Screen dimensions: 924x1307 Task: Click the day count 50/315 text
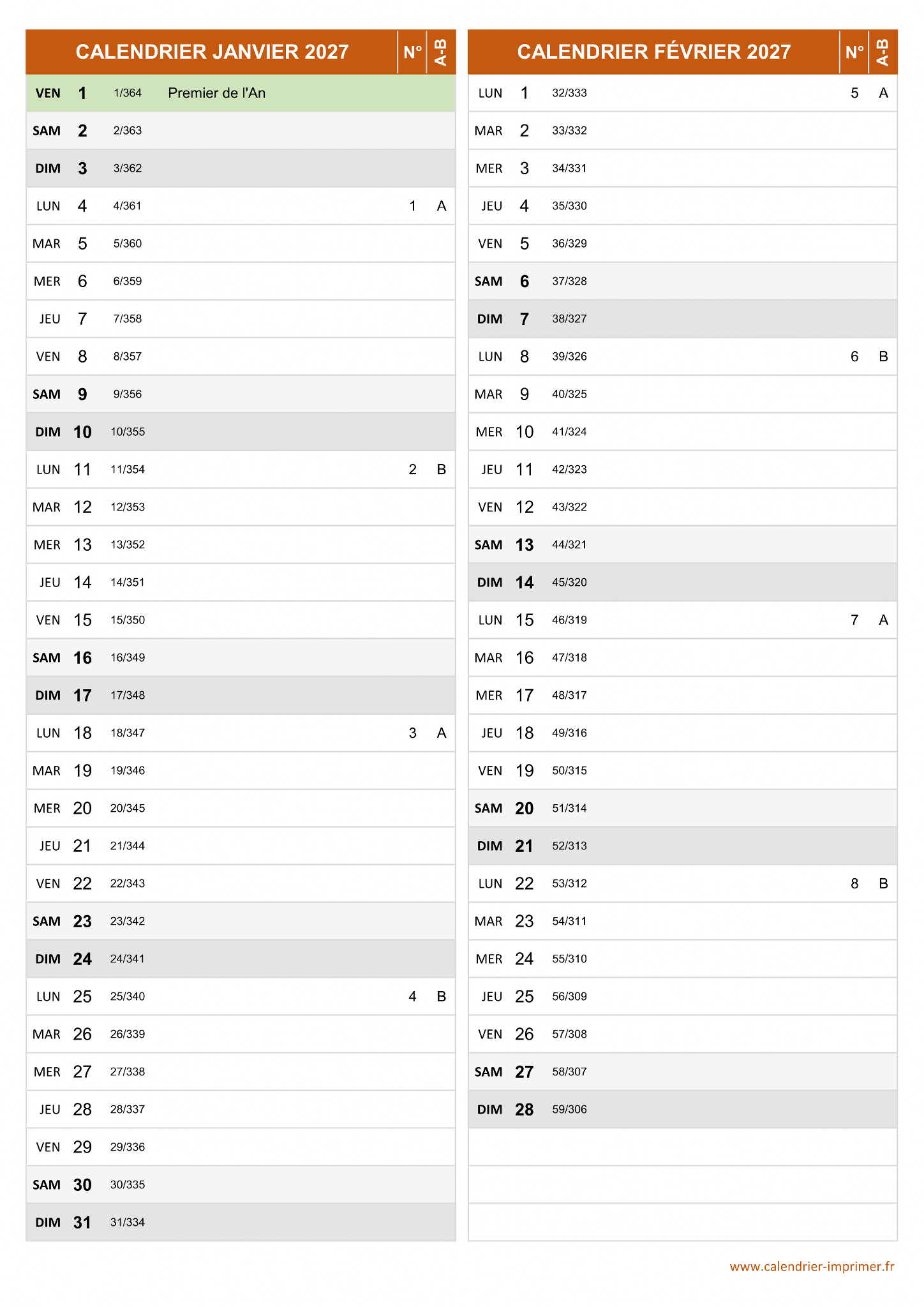pyautogui.click(x=569, y=771)
